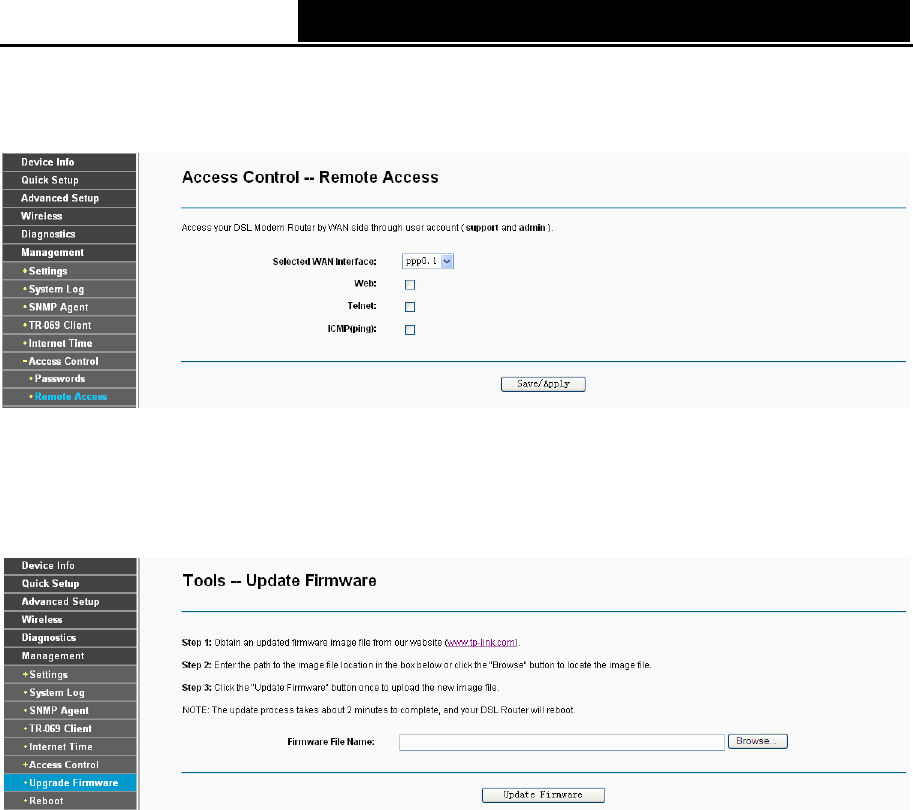Click the Firmware File Name input field

561,742
